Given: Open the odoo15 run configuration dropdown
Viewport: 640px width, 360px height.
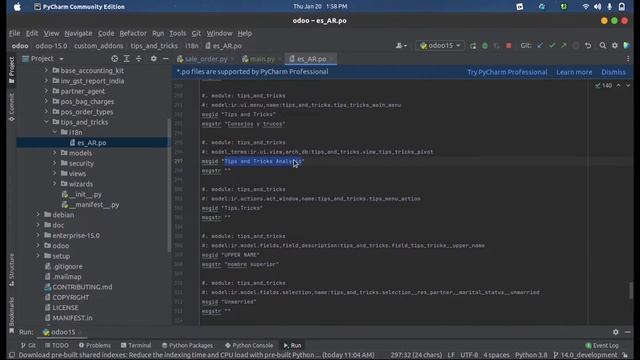Looking at the screenshot, I should coord(440,46).
